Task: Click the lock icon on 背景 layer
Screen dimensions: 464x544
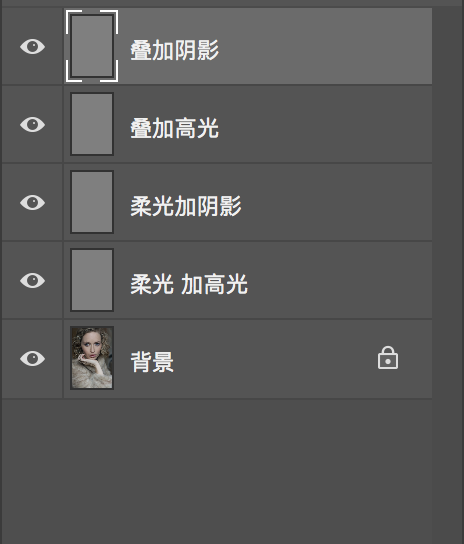Action: pyautogui.click(x=388, y=358)
